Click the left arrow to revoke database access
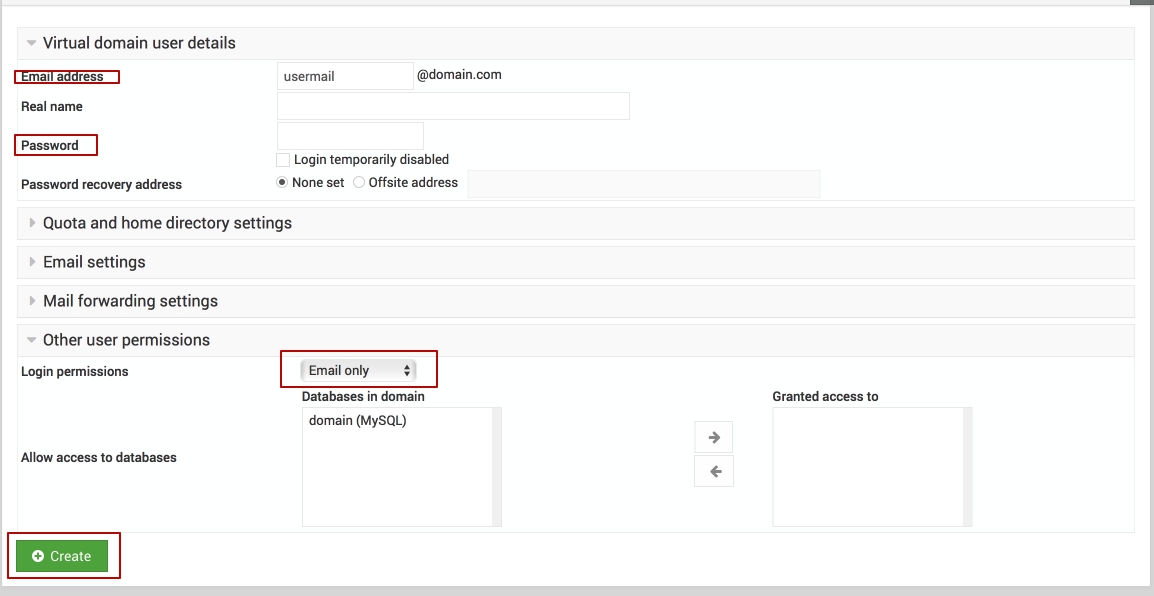This screenshot has width=1154, height=596. coord(714,471)
